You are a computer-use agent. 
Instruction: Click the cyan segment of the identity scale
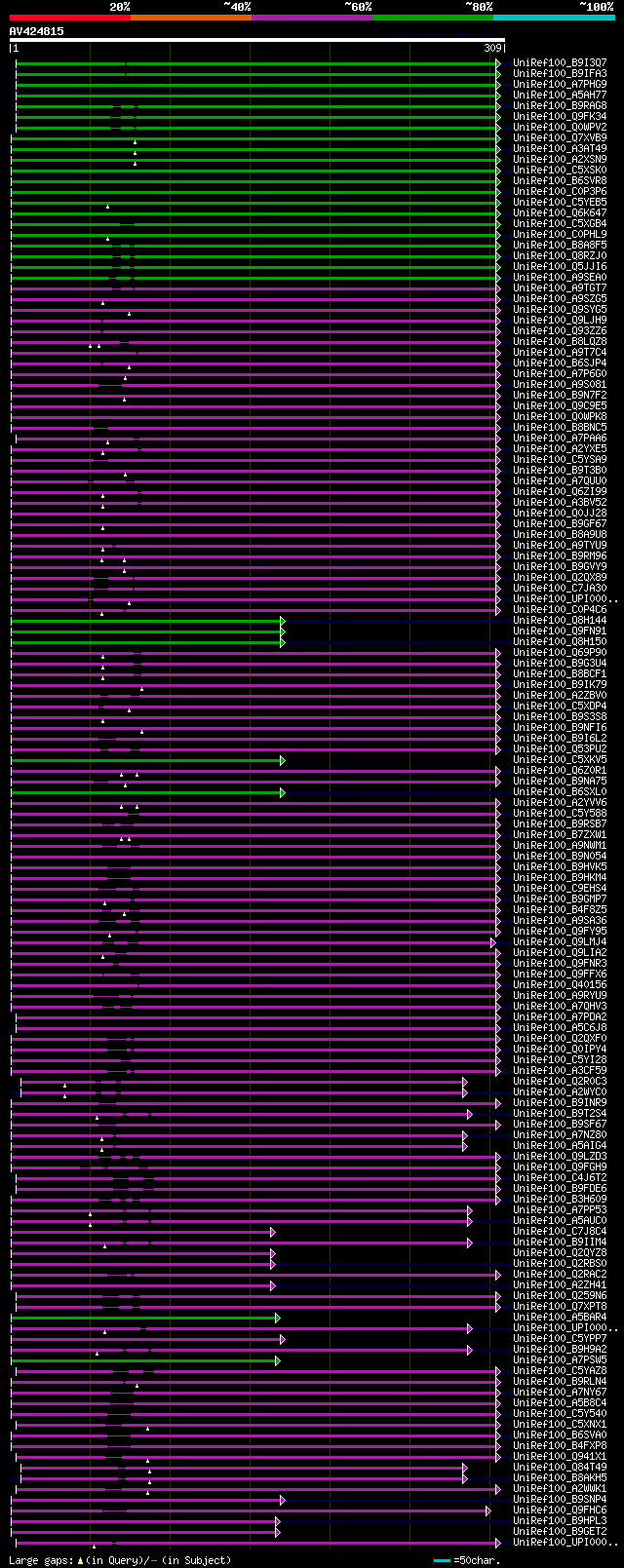click(x=554, y=18)
